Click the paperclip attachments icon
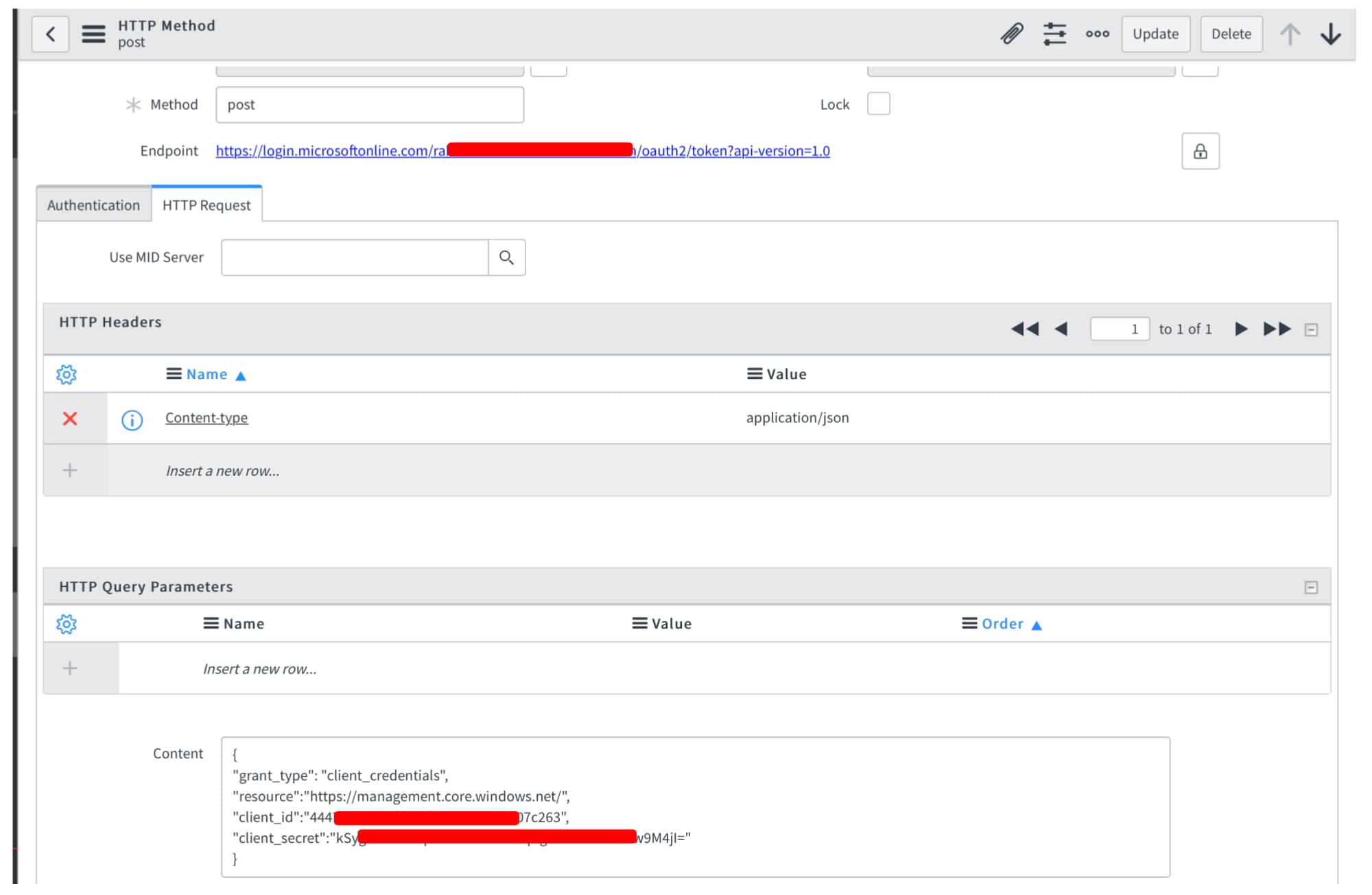1372x895 pixels. pos(1012,34)
